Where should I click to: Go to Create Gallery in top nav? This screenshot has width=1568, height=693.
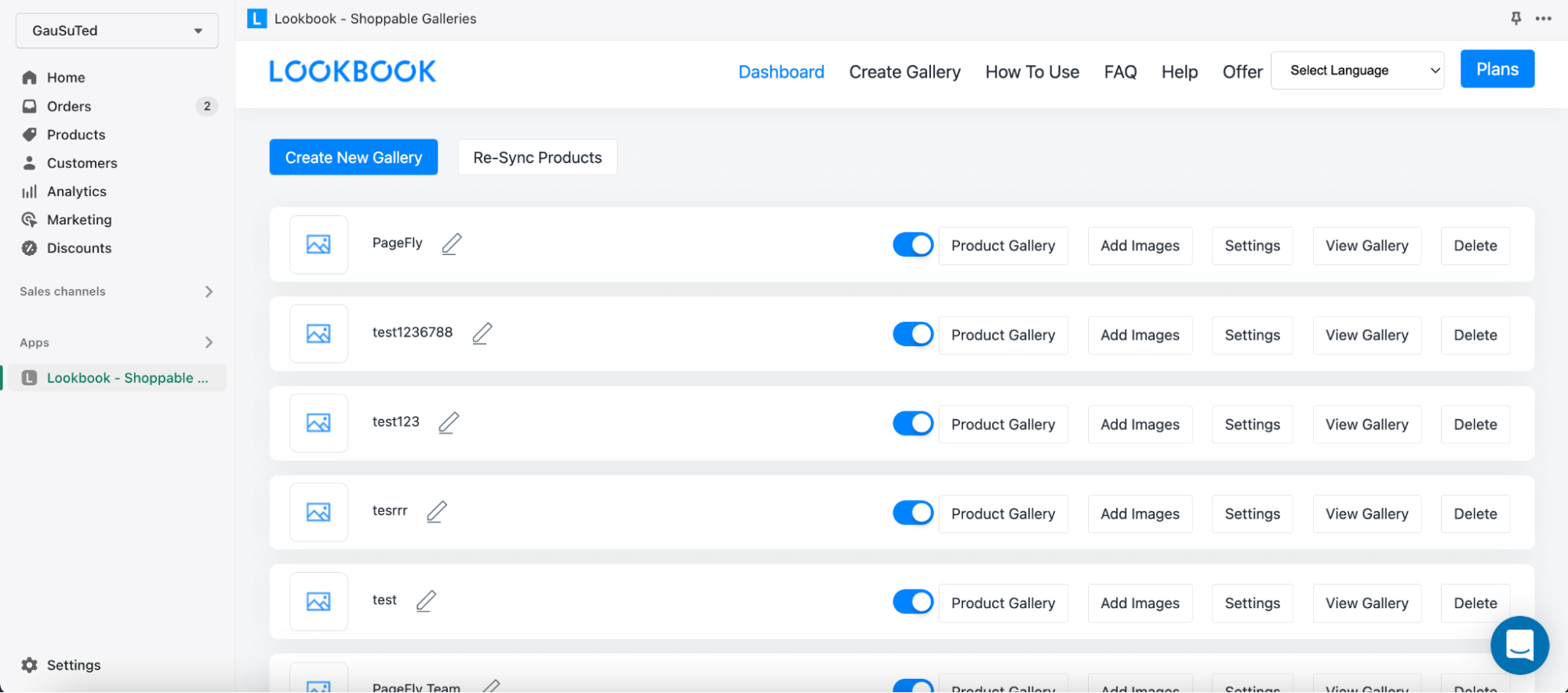[x=904, y=72]
